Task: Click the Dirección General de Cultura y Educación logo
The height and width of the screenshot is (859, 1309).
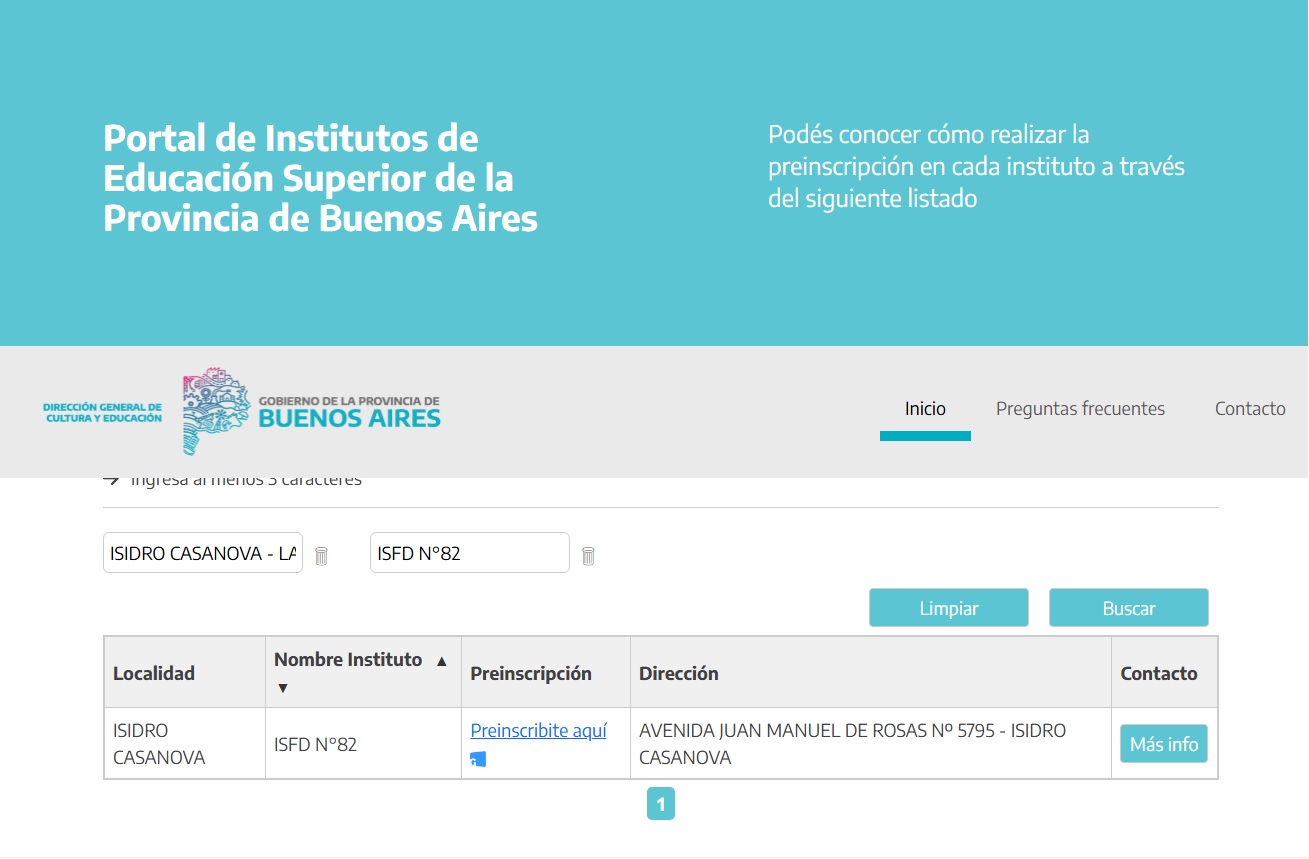Action: [x=102, y=412]
